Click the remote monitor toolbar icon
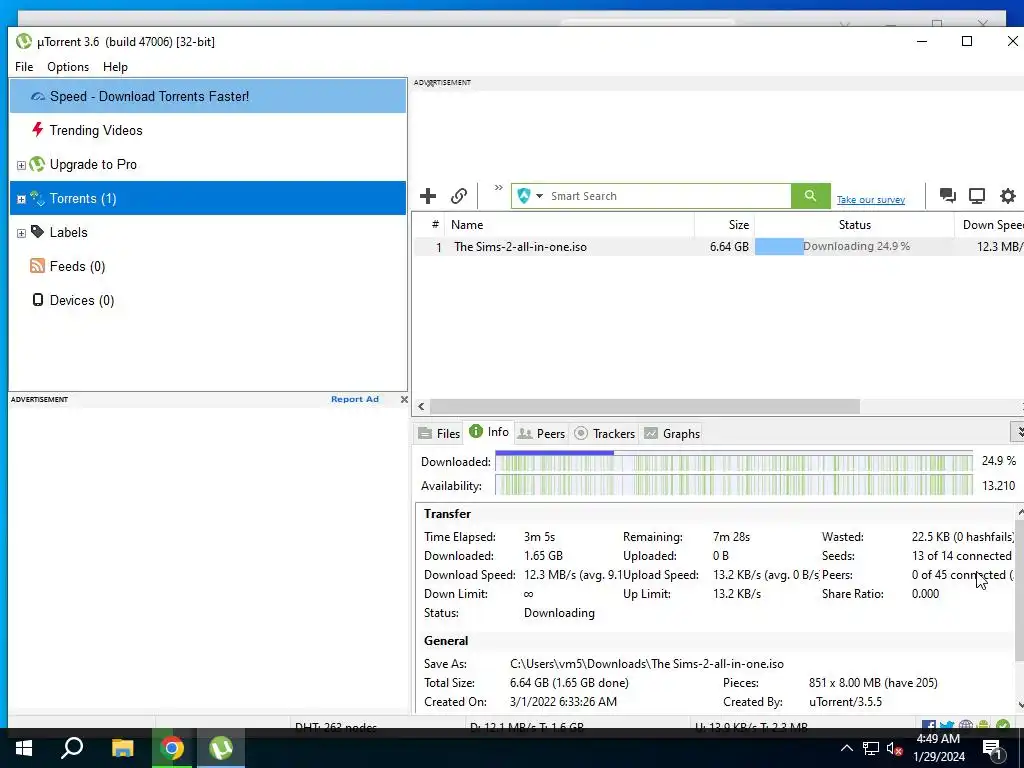Viewport: 1024px width, 768px height. pyautogui.click(x=977, y=195)
